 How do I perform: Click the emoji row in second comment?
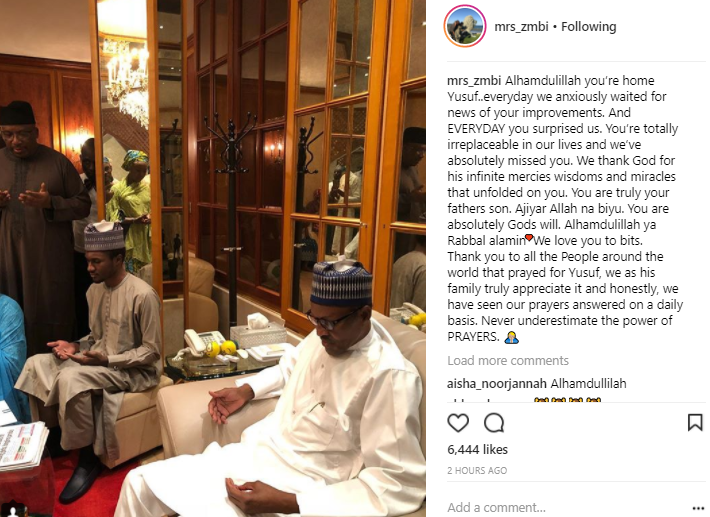click(567, 400)
